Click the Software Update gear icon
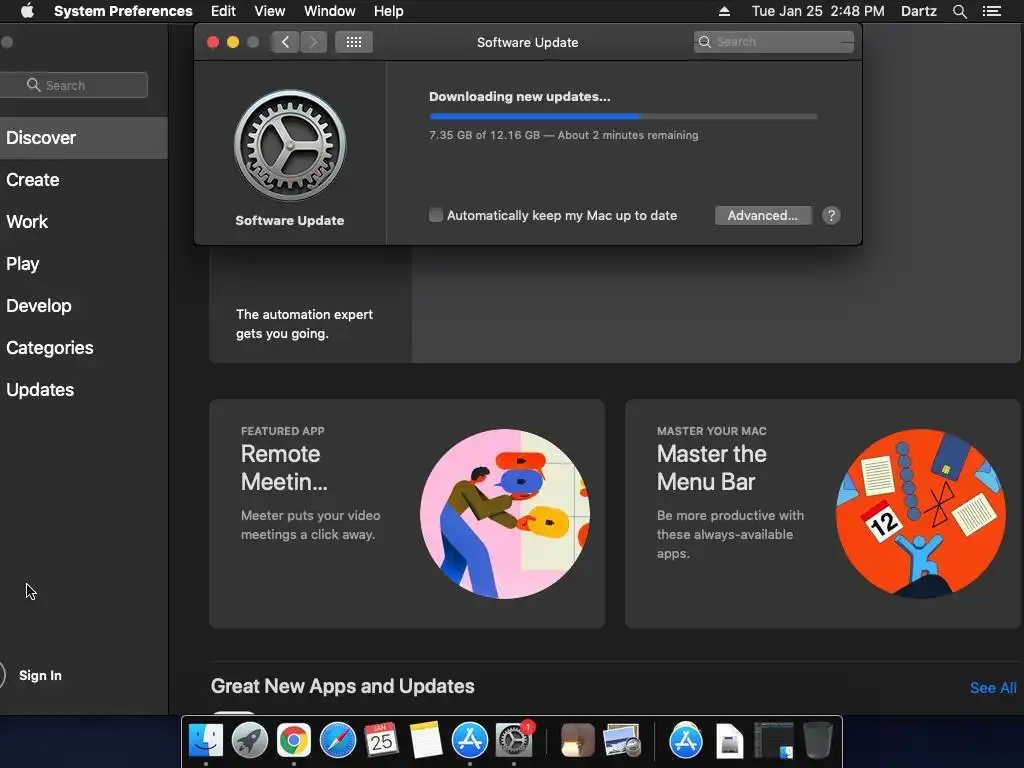The image size is (1024, 768). (x=290, y=145)
